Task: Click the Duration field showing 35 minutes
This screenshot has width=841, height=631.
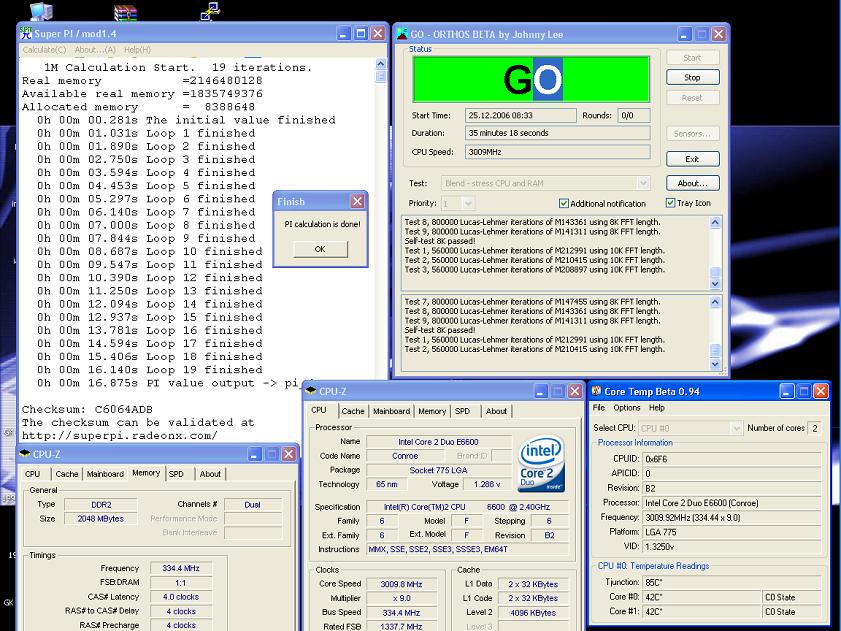Action: point(557,133)
